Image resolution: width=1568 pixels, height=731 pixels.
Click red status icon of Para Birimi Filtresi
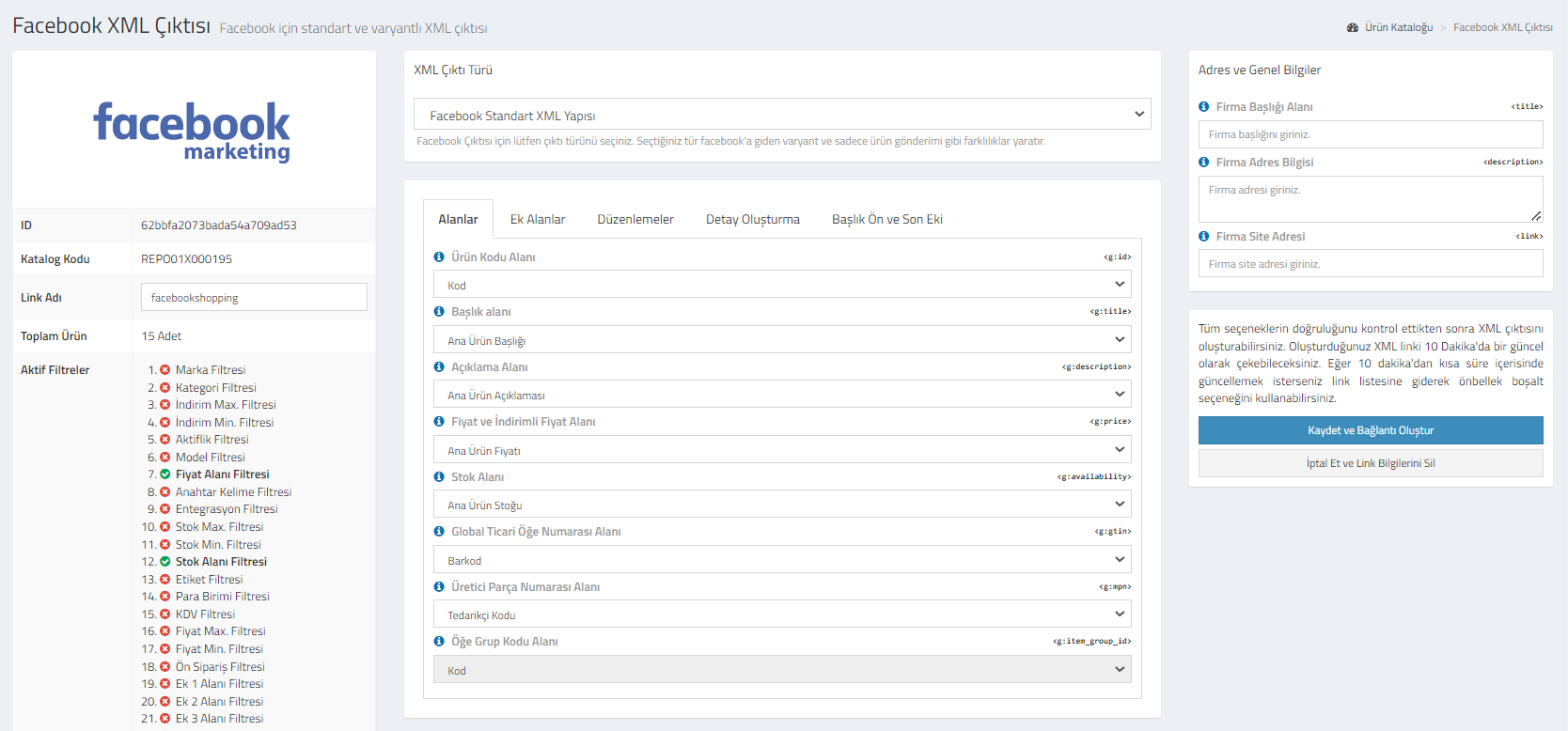click(x=165, y=596)
